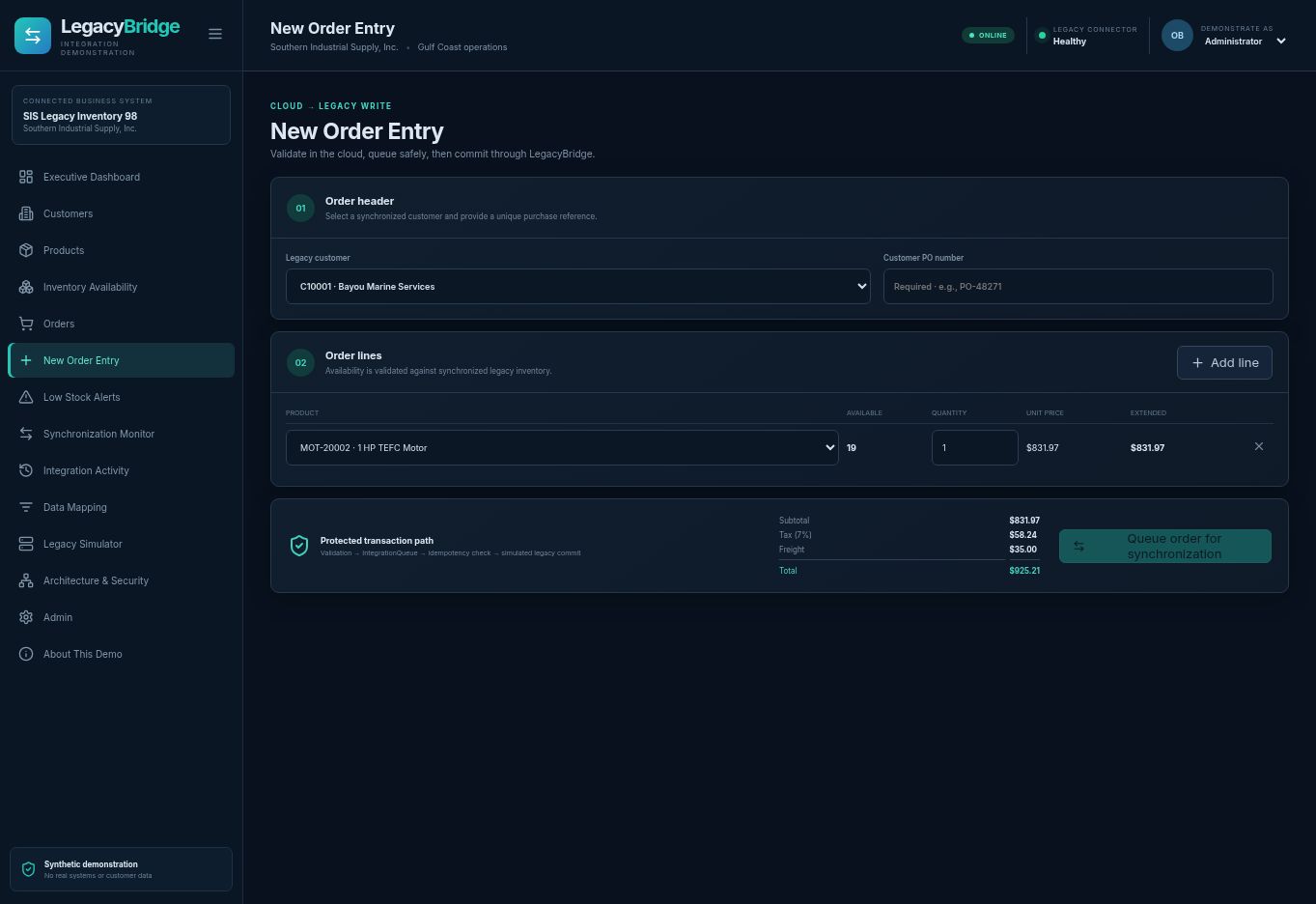Click the extended price $831.97 in order row

[x=1147, y=448]
